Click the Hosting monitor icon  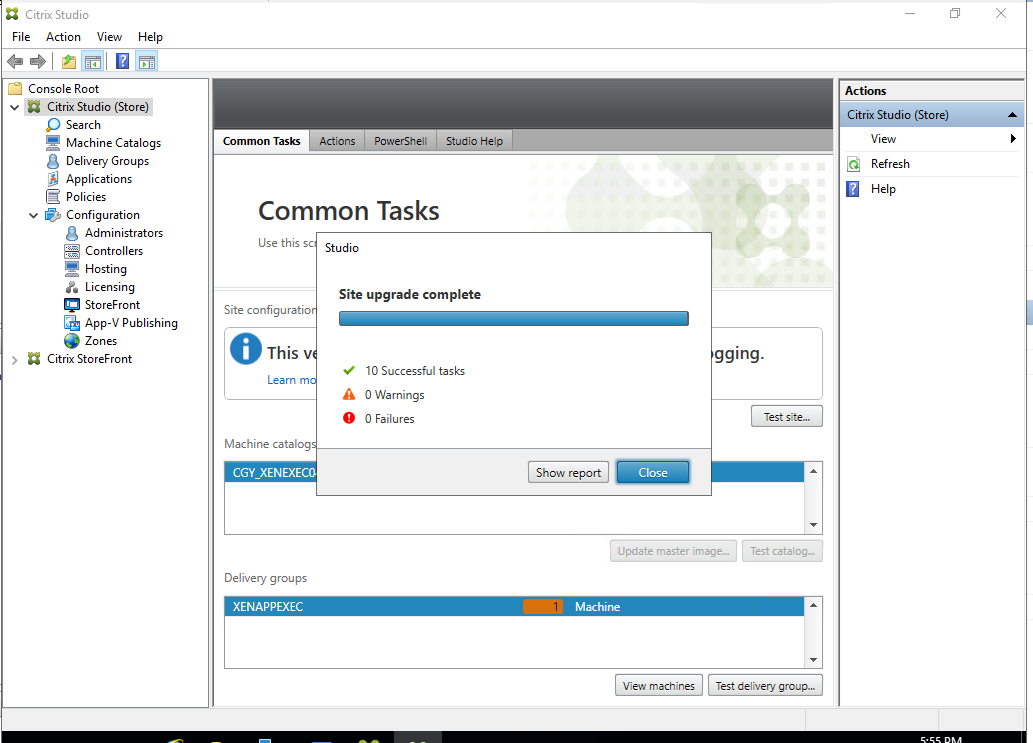click(x=72, y=268)
